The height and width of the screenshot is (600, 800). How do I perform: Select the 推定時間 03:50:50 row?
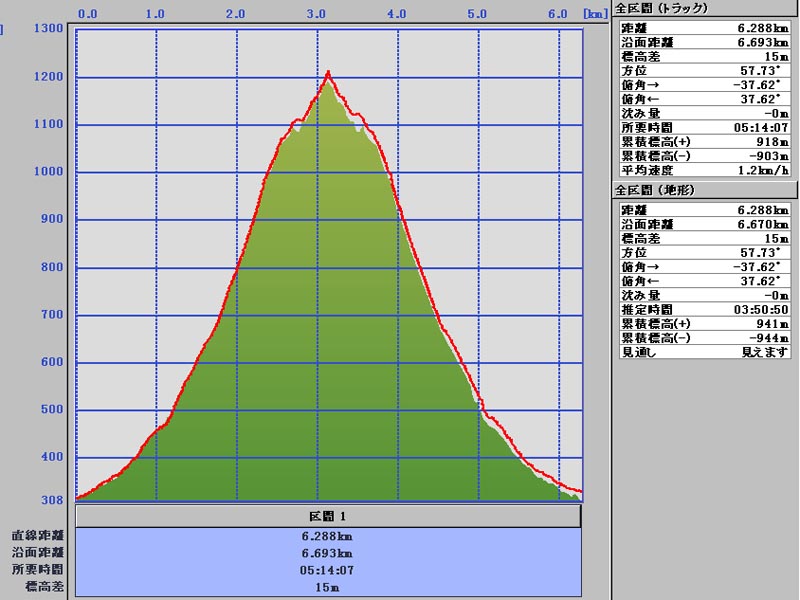coord(704,310)
